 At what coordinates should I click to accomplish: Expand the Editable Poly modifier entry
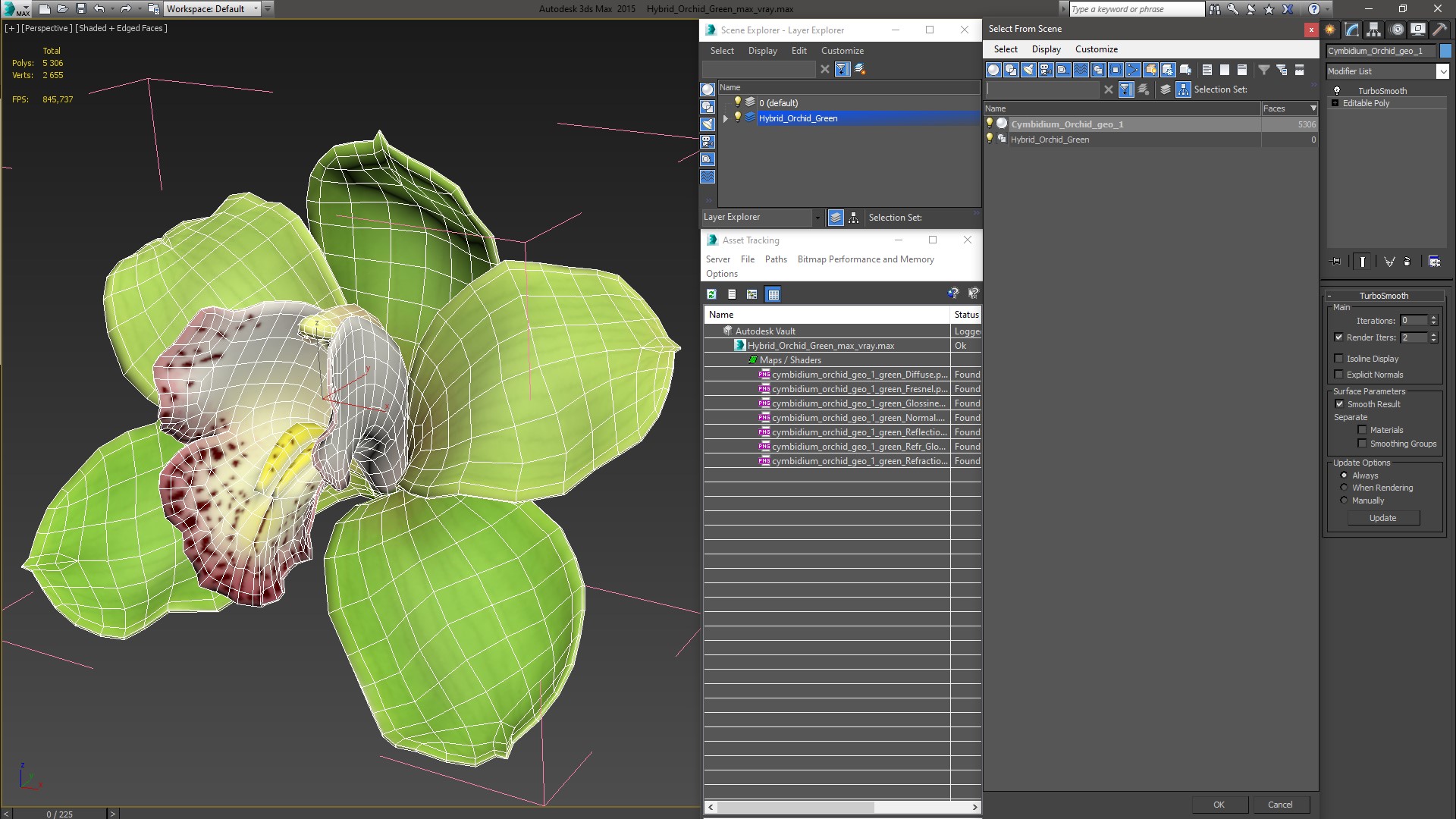point(1335,103)
